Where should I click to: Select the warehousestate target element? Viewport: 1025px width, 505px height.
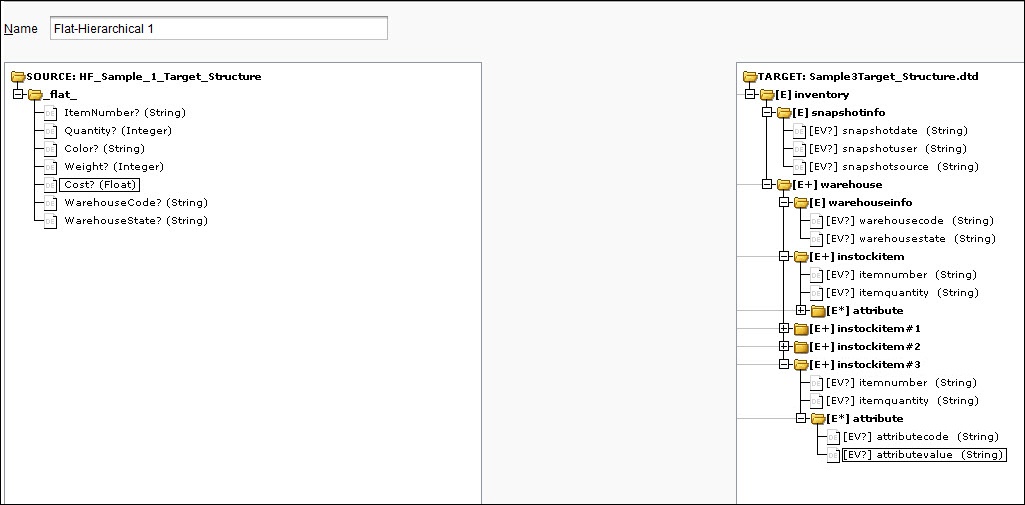click(x=911, y=239)
